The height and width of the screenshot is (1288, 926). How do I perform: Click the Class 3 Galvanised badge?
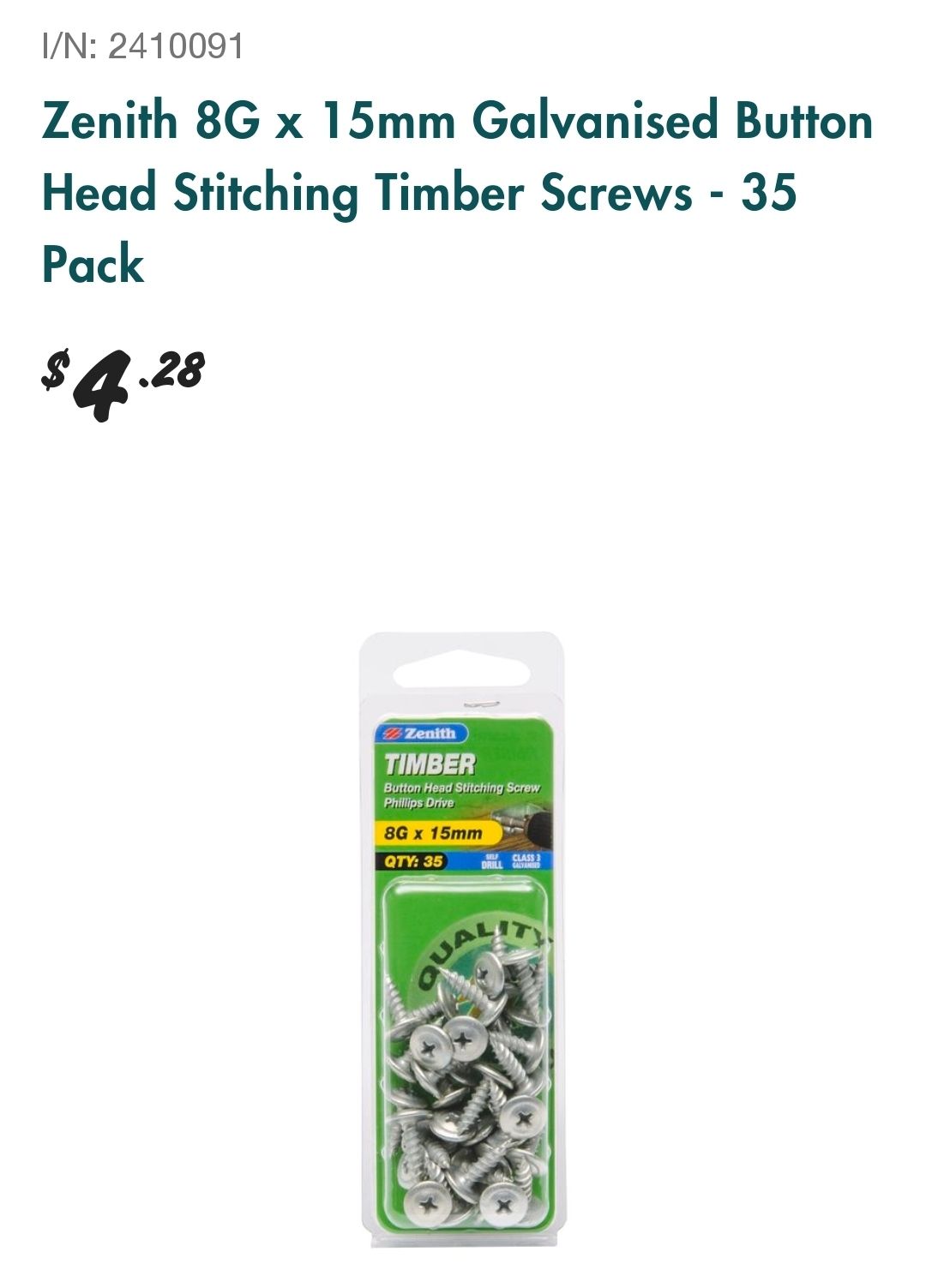coord(526,861)
